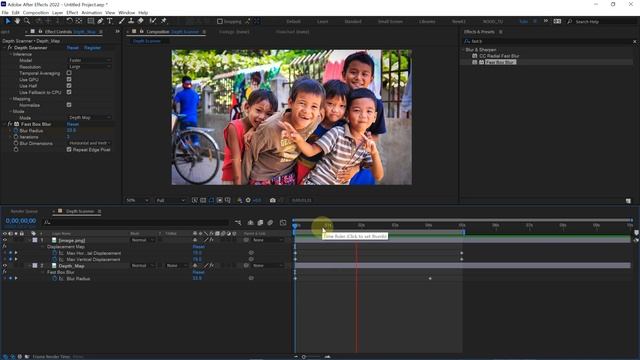Toggle the Use Half checkbox
Viewport: 640px width, 360px height.
69,86
